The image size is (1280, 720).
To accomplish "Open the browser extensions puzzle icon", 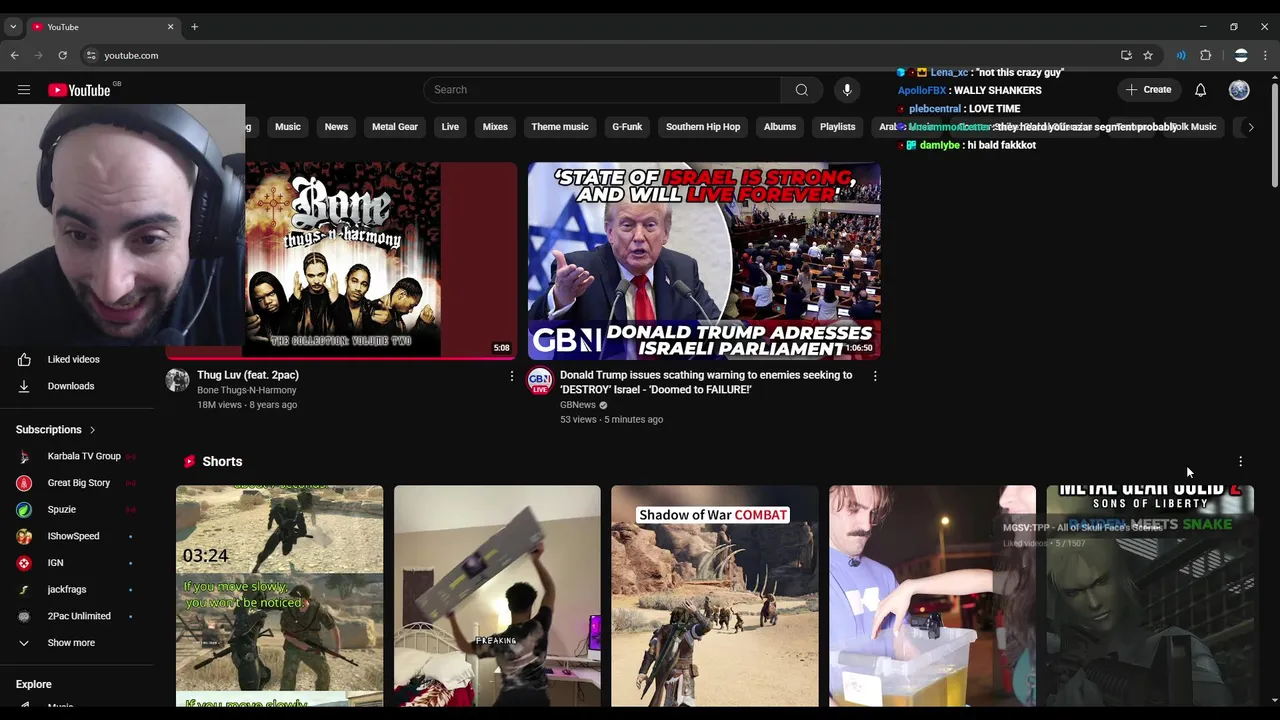I will tap(1206, 55).
